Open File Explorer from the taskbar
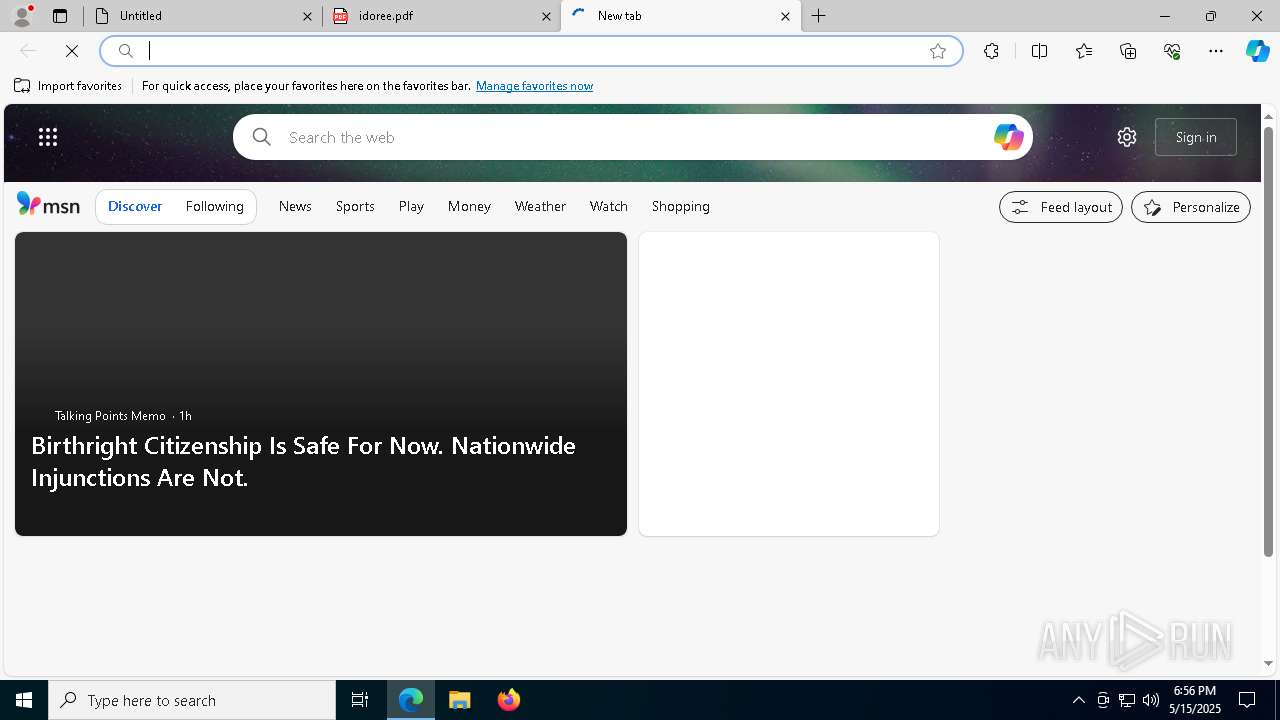The height and width of the screenshot is (720, 1280). coord(460,700)
